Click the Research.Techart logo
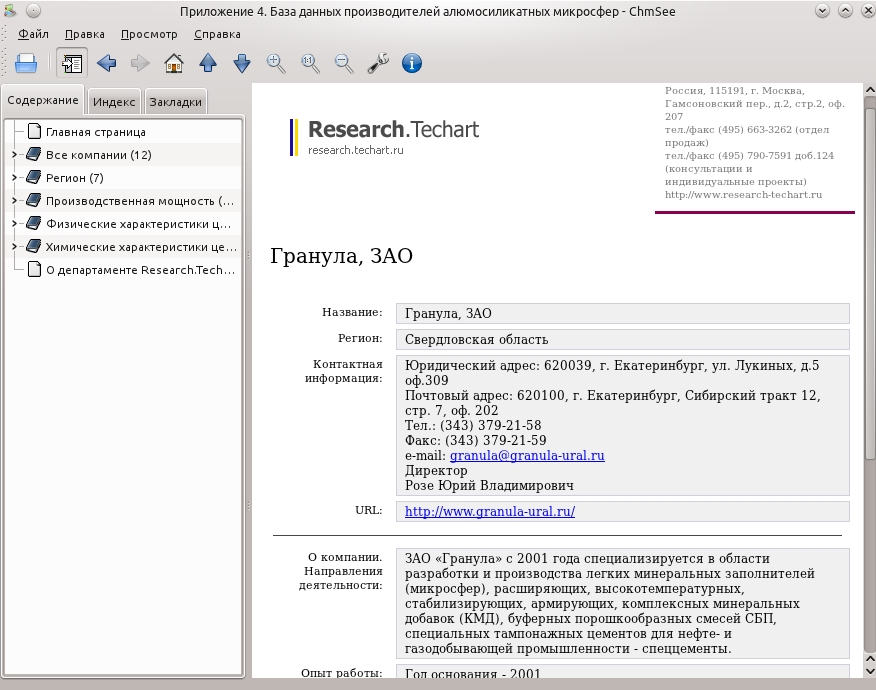Screen dimensions: 876x690 pyautogui.click(x=384, y=137)
